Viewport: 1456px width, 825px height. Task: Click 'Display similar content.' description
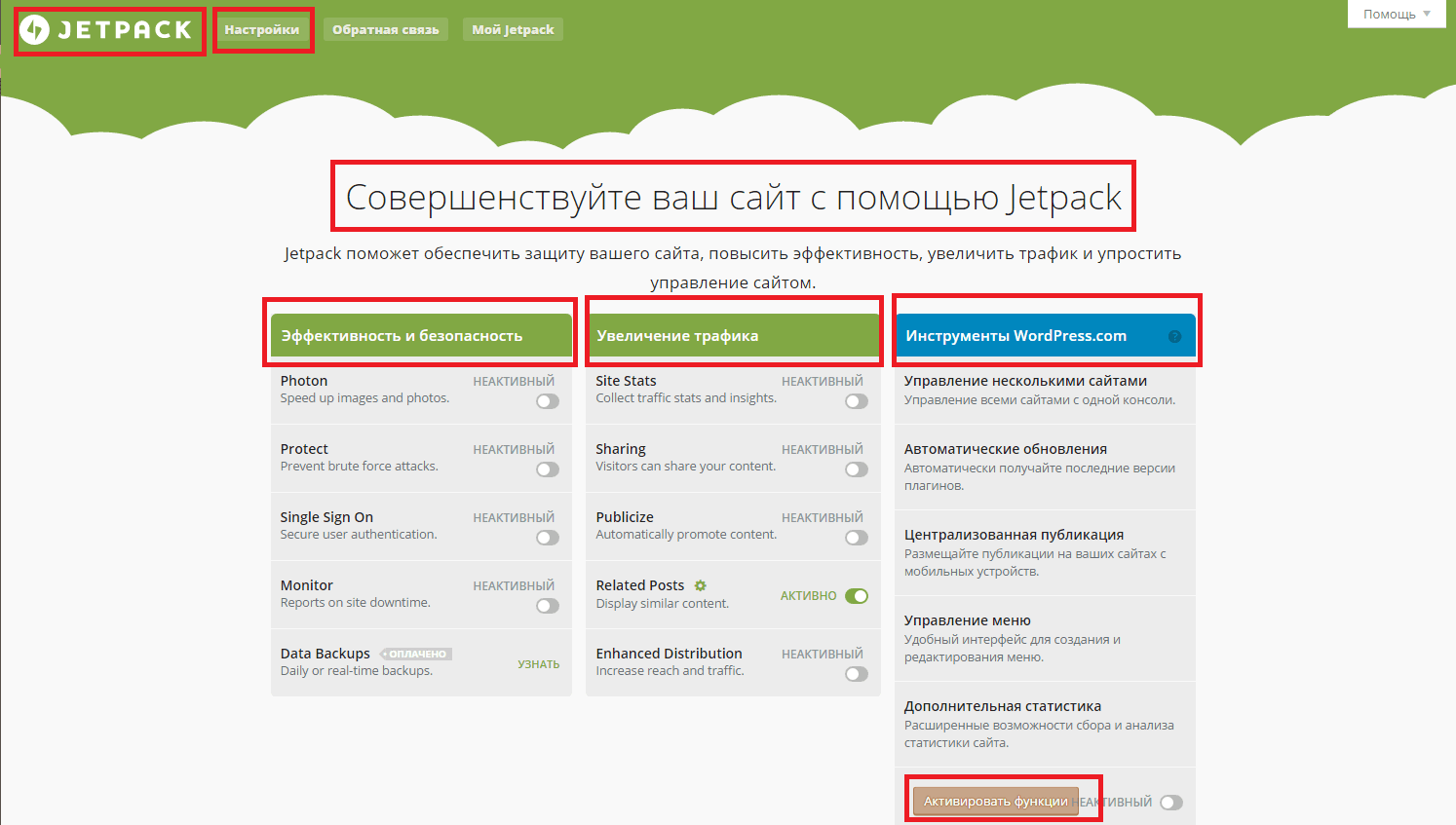coord(663,604)
